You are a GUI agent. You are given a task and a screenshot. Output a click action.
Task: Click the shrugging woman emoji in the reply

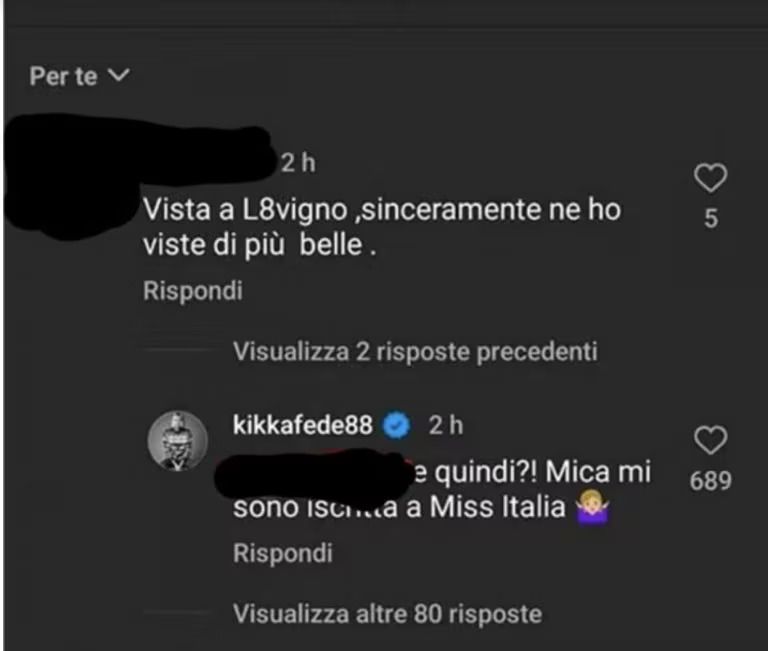click(x=593, y=506)
